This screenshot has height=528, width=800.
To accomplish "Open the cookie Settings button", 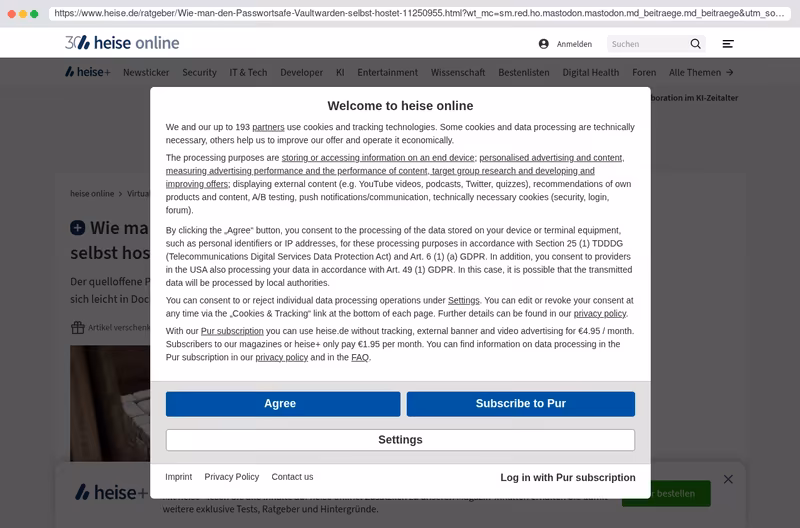I will (x=401, y=440).
